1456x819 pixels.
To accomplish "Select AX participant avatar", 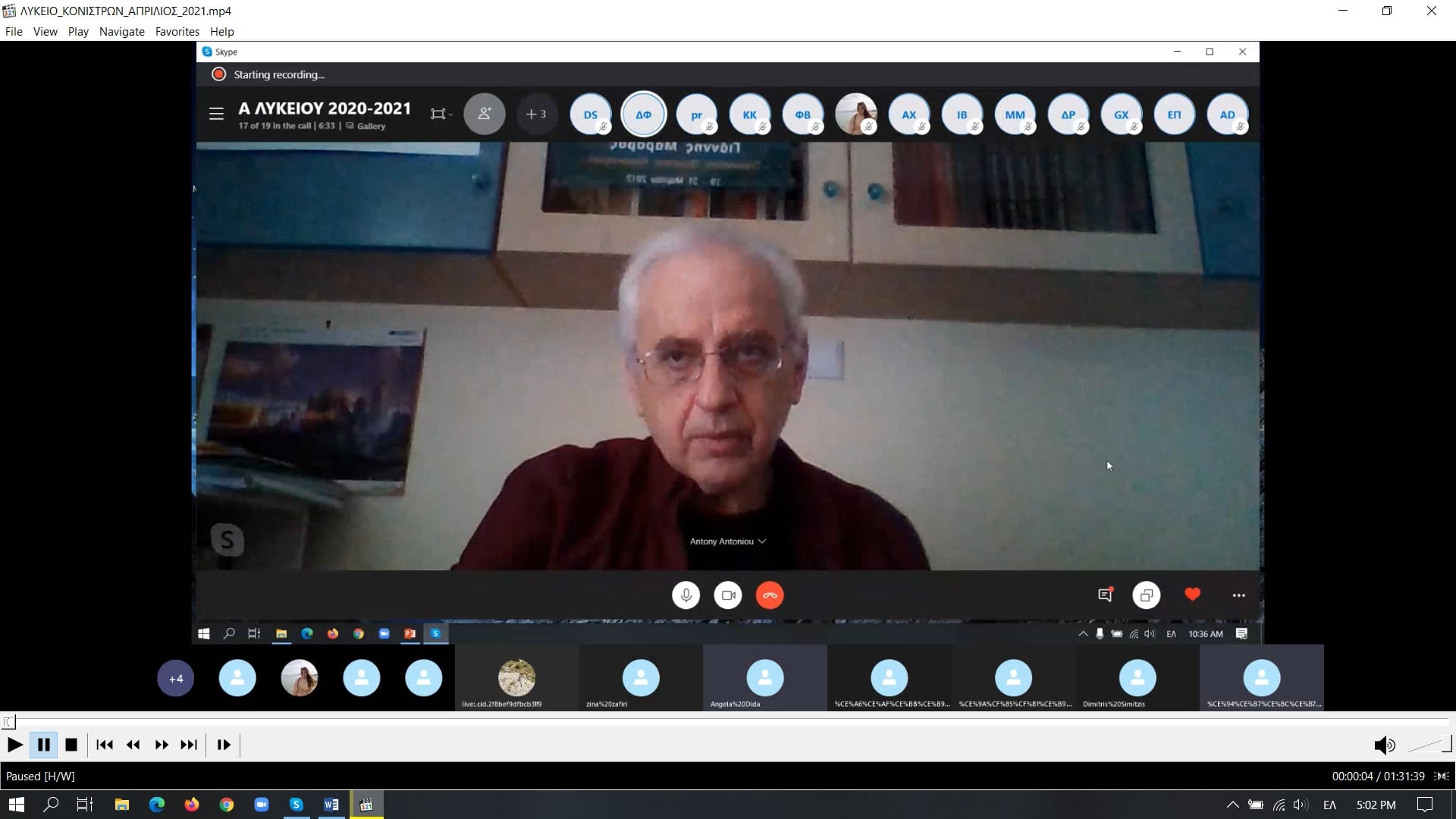I will click(909, 115).
